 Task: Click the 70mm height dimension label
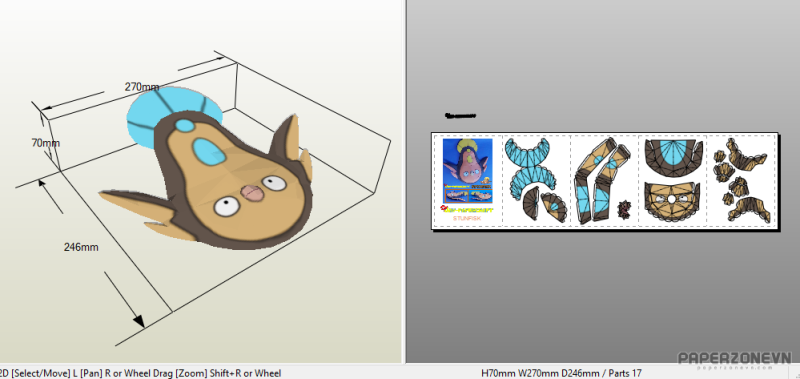pos(46,143)
